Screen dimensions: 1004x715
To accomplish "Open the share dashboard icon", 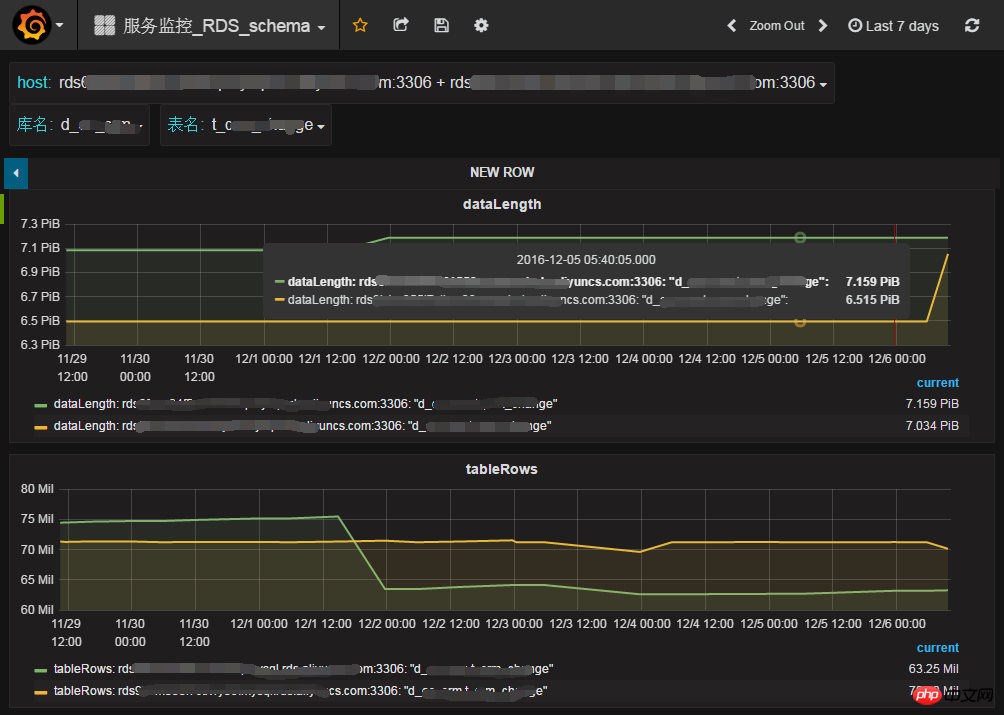I will tap(401, 25).
